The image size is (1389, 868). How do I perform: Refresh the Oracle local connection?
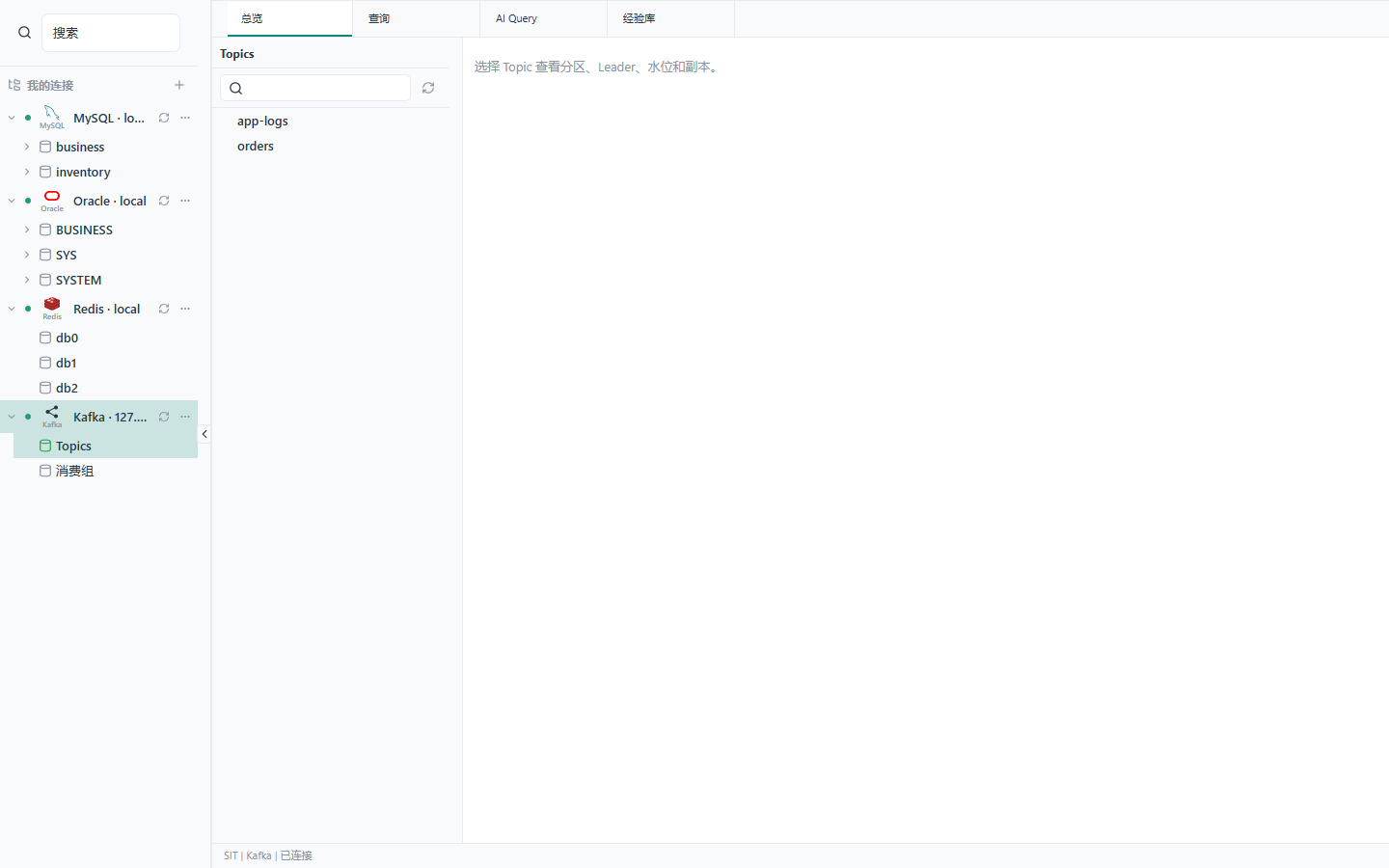(164, 201)
